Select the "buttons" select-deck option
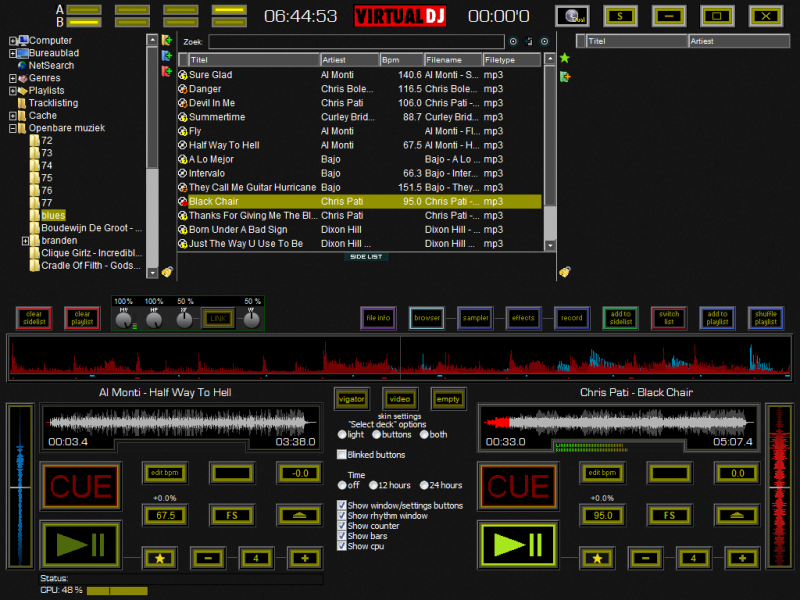Screen dimensions: 800x600 click(376, 435)
